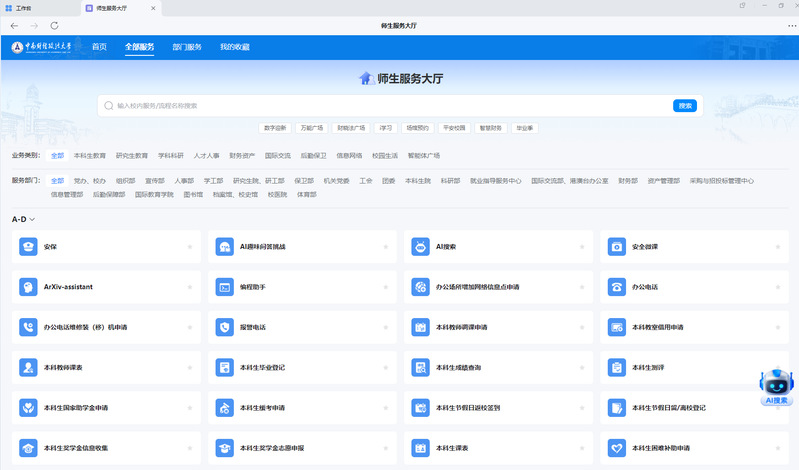This screenshot has height=470, width=799.
Task: Select 本科生教育 business category filter
Action: pos(90,156)
